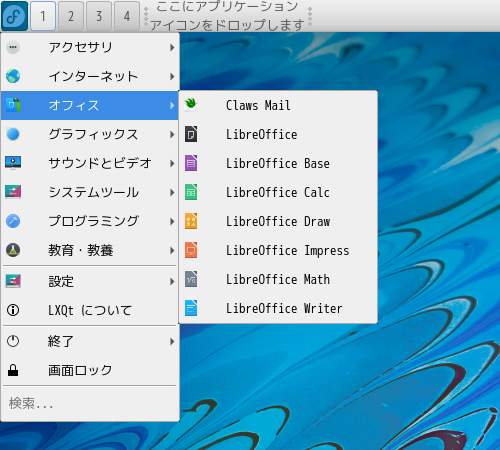This screenshot has height=450, width=500.
Task: Launch LibreOffice Writer
Action: [x=278, y=308]
